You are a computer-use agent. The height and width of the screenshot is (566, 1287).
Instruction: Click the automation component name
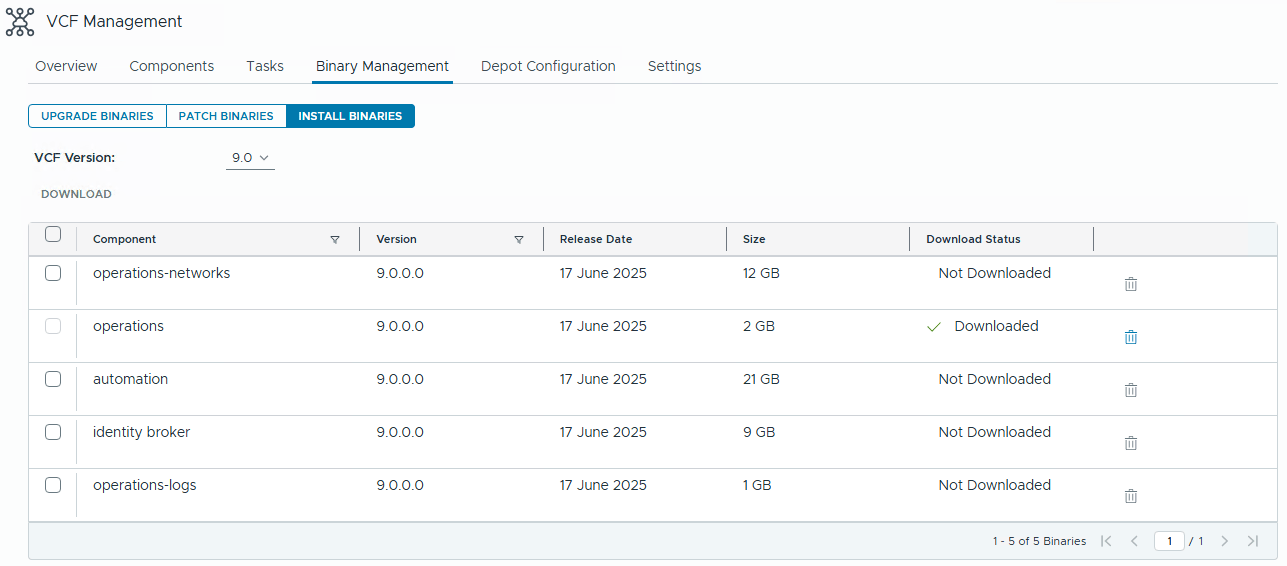pos(130,379)
